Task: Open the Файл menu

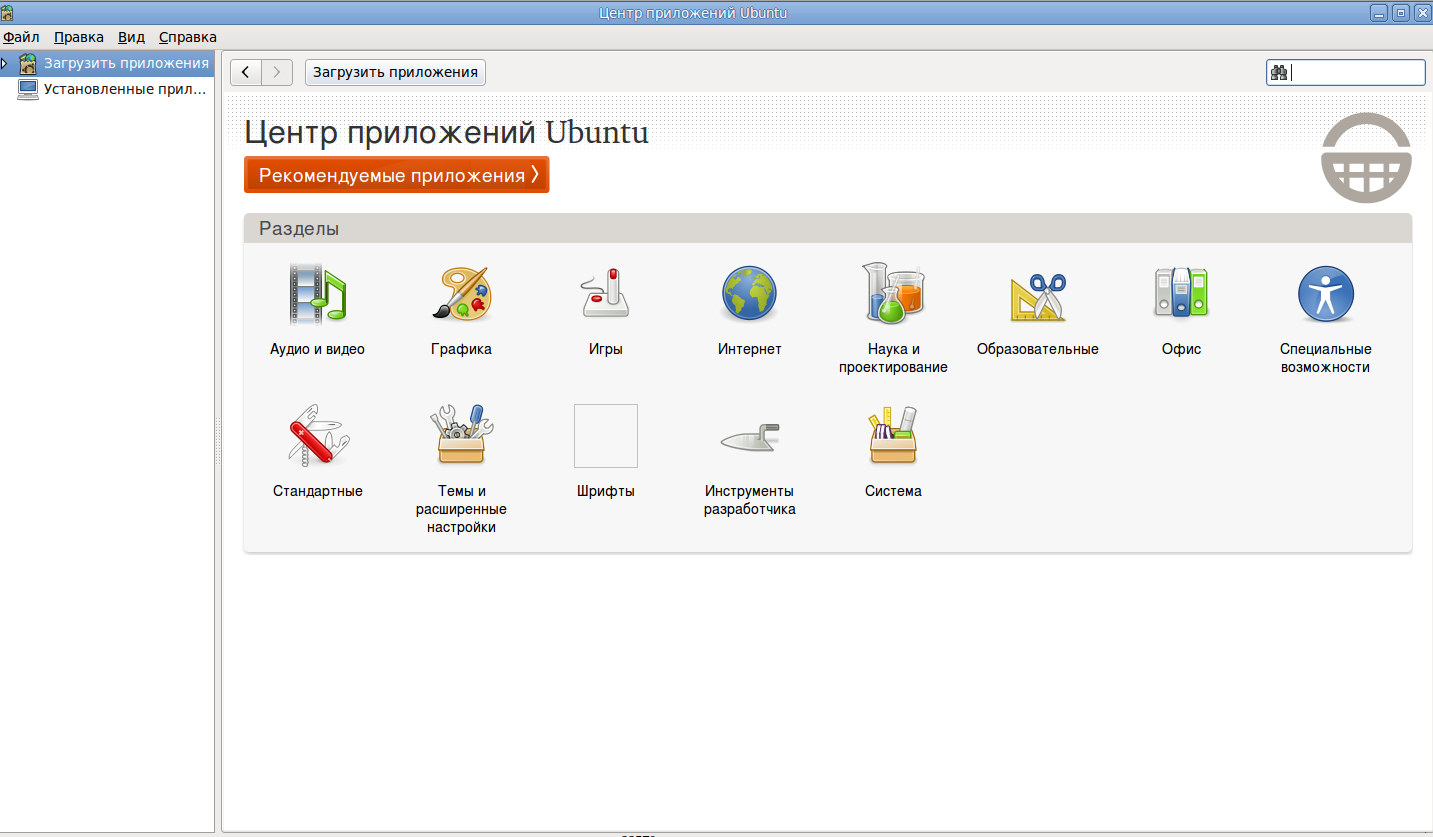Action: [21, 37]
